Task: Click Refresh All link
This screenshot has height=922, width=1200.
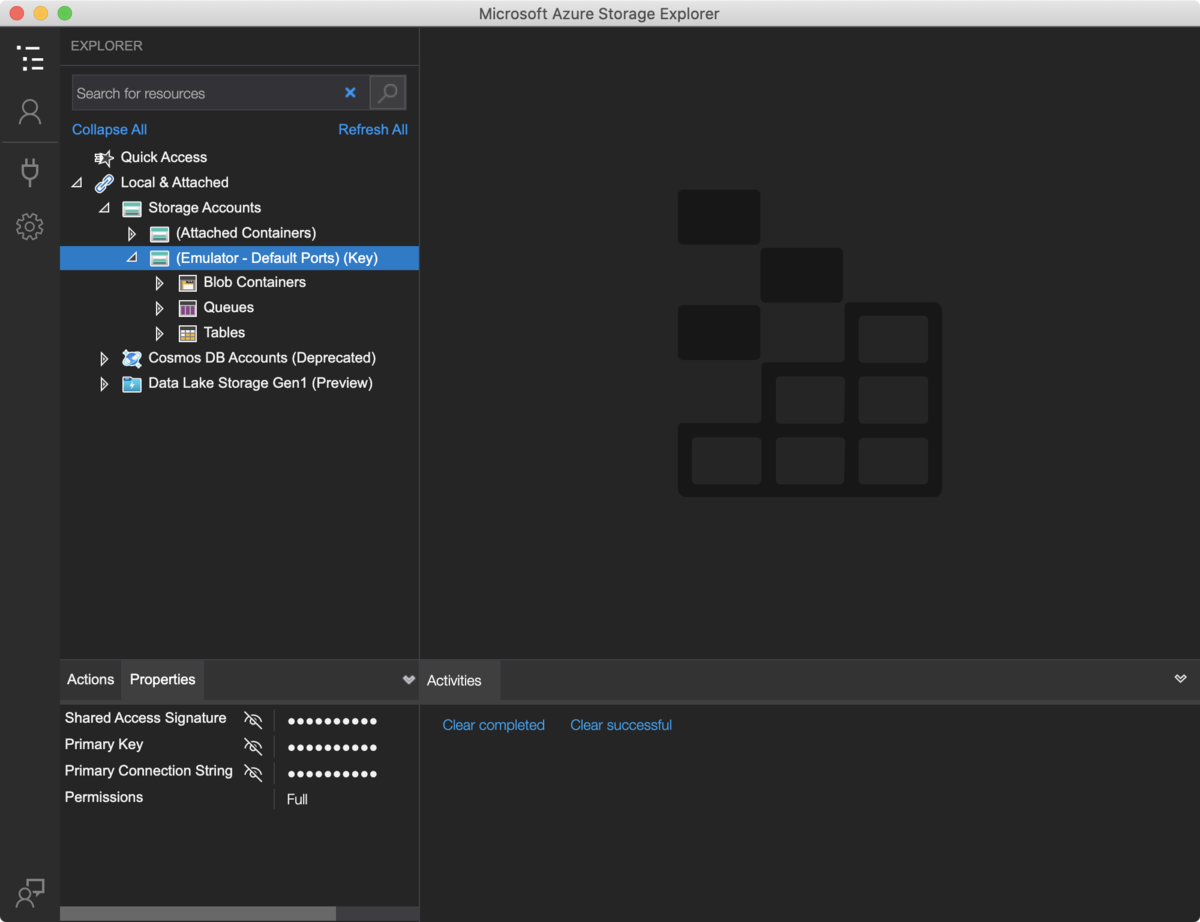Action: [373, 130]
